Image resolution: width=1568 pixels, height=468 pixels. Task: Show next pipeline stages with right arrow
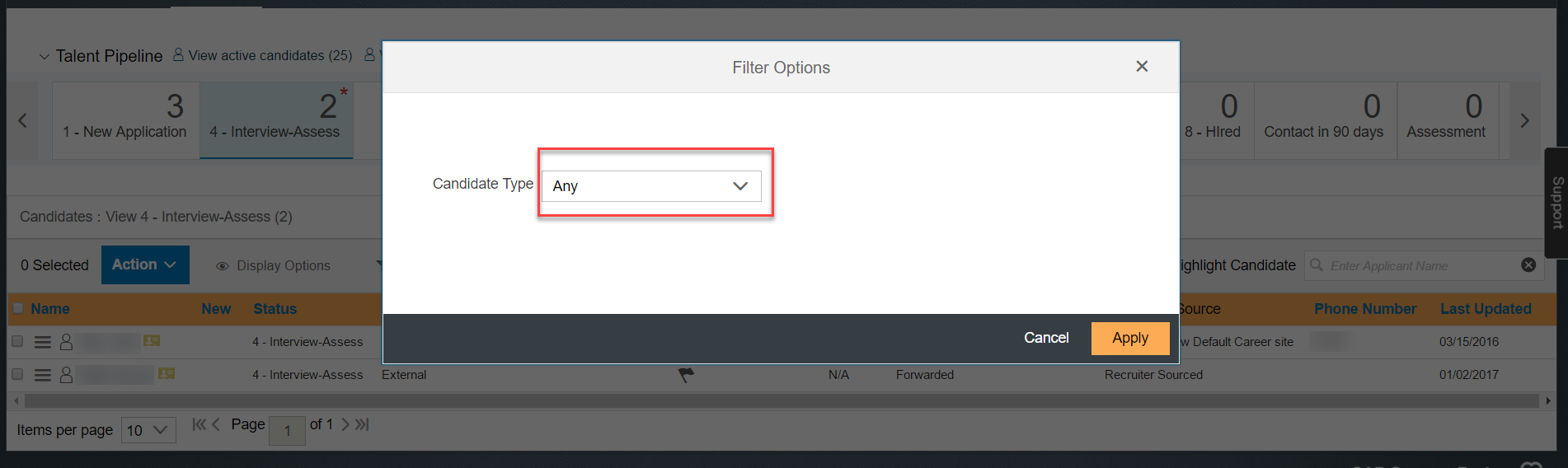pos(1524,120)
